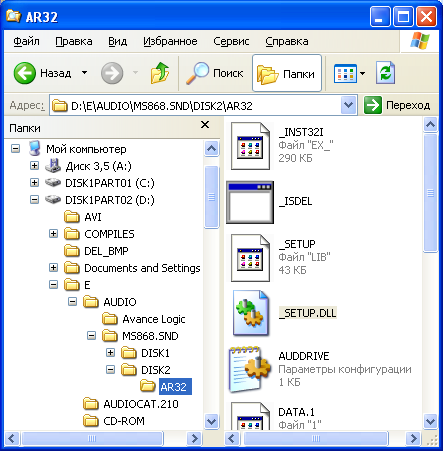The width and height of the screenshot is (443, 451).
Task: Select the DISK1PART02 (D:) drive icon
Action: (53, 200)
